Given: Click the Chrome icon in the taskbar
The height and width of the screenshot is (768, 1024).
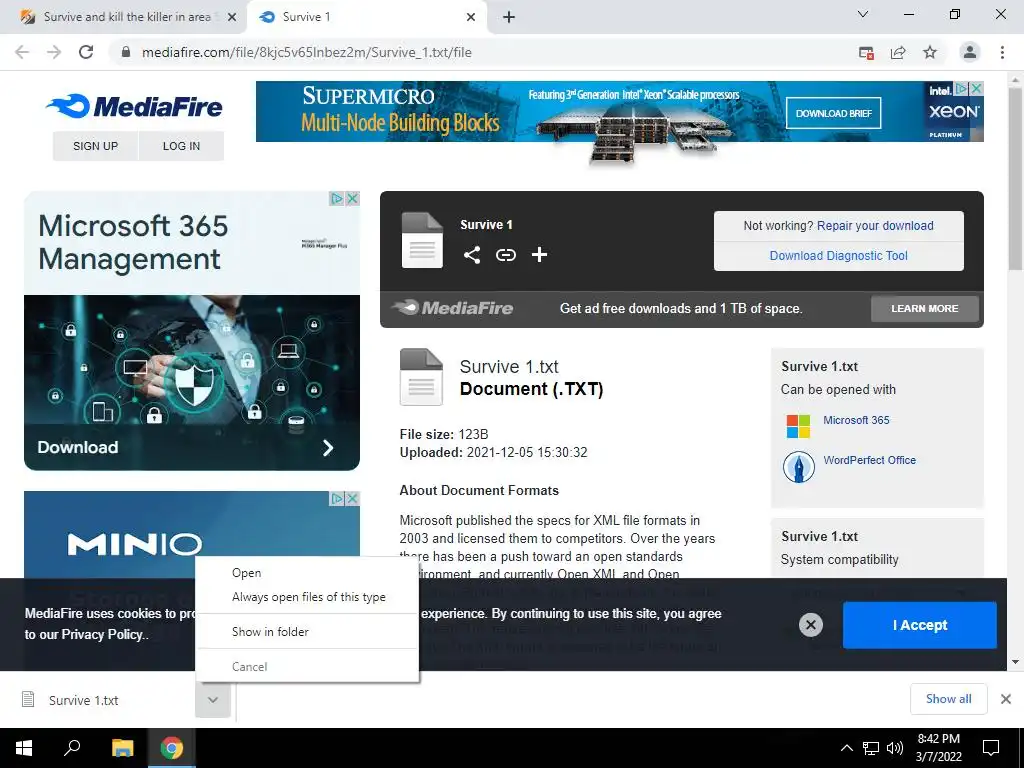Looking at the screenshot, I should [x=172, y=748].
